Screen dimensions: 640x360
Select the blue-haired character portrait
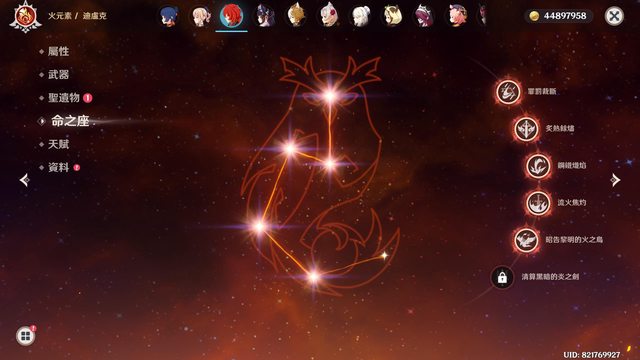click(169, 16)
